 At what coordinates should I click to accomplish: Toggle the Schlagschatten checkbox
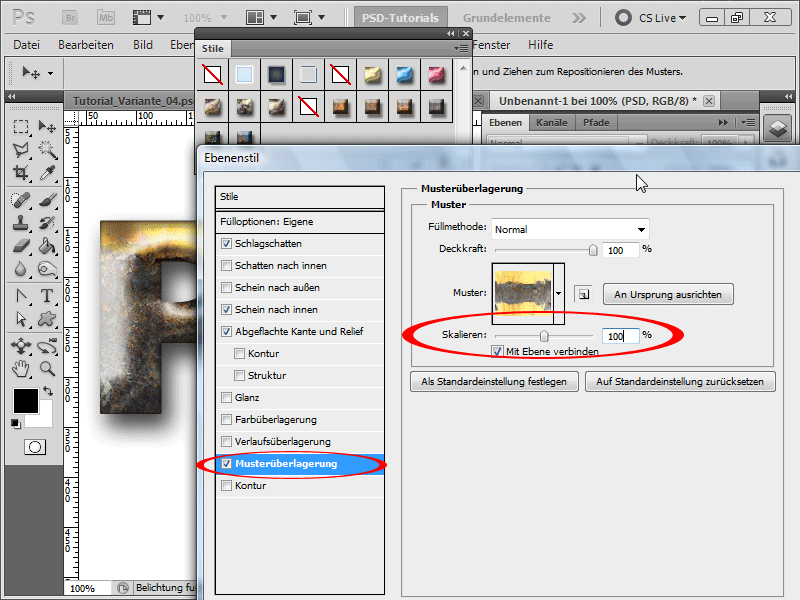tap(227, 244)
